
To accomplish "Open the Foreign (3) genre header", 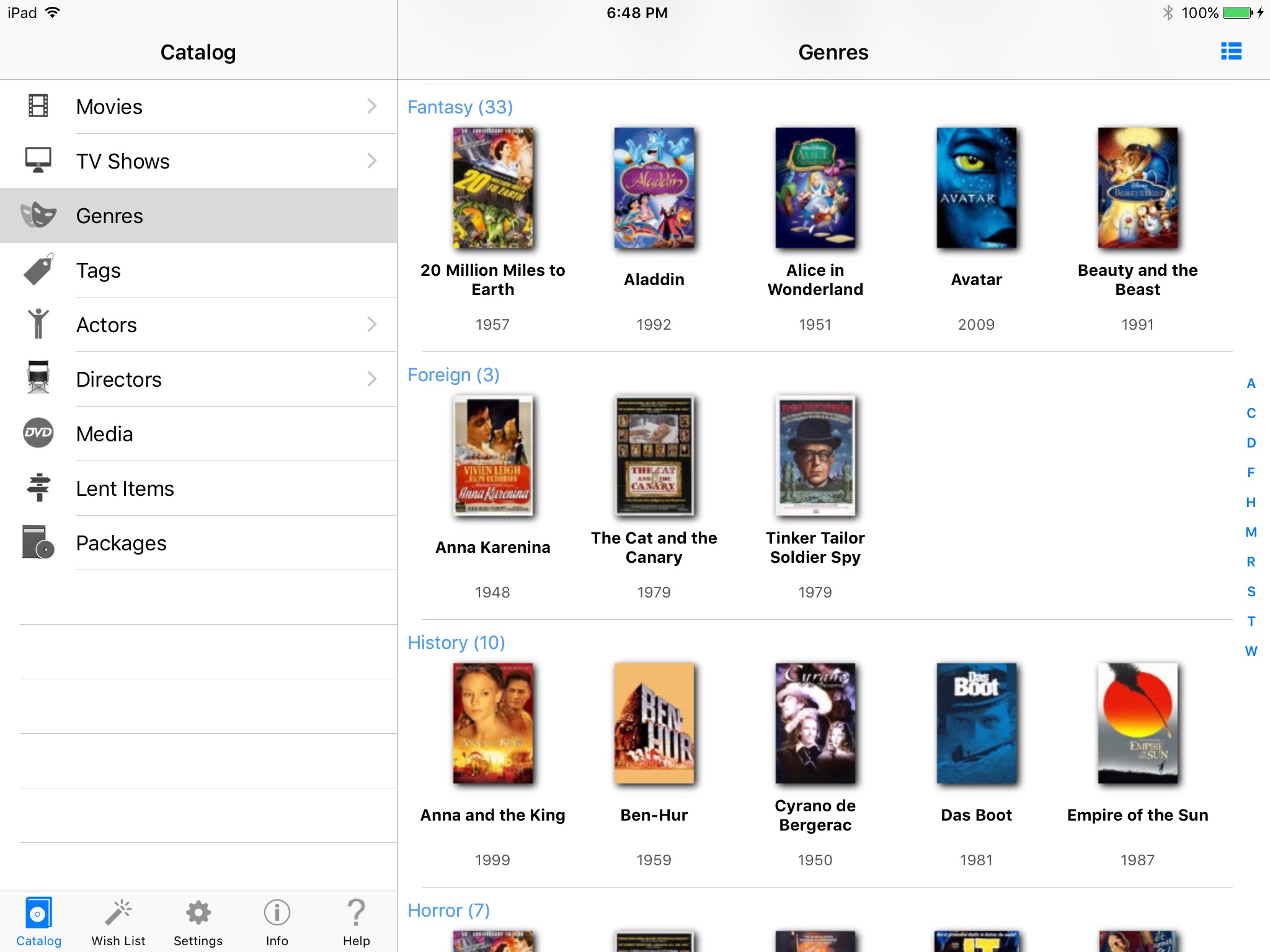I will [x=453, y=375].
